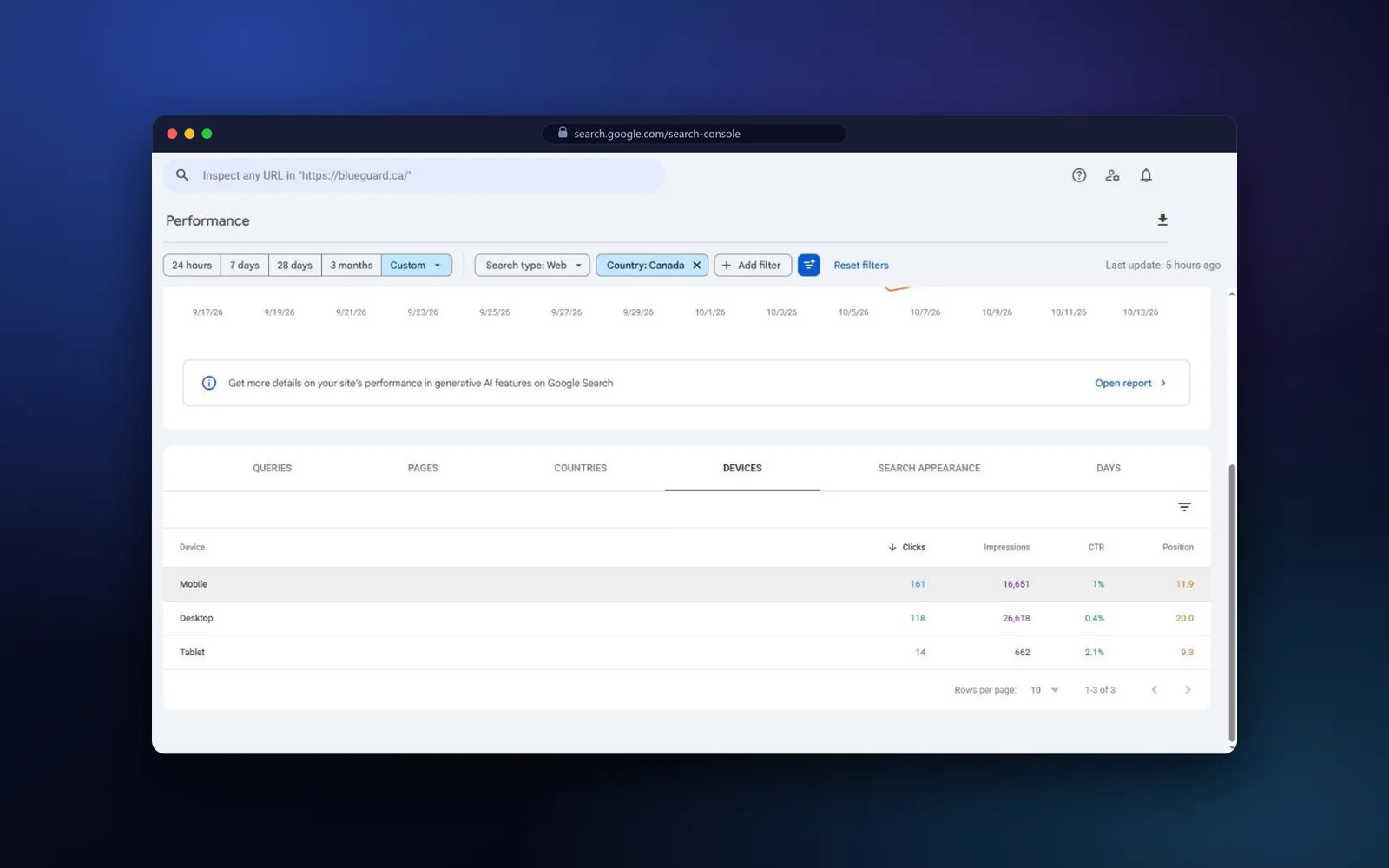The image size is (1389, 868).
Task: Switch to the Days tab
Action: point(1109,468)
